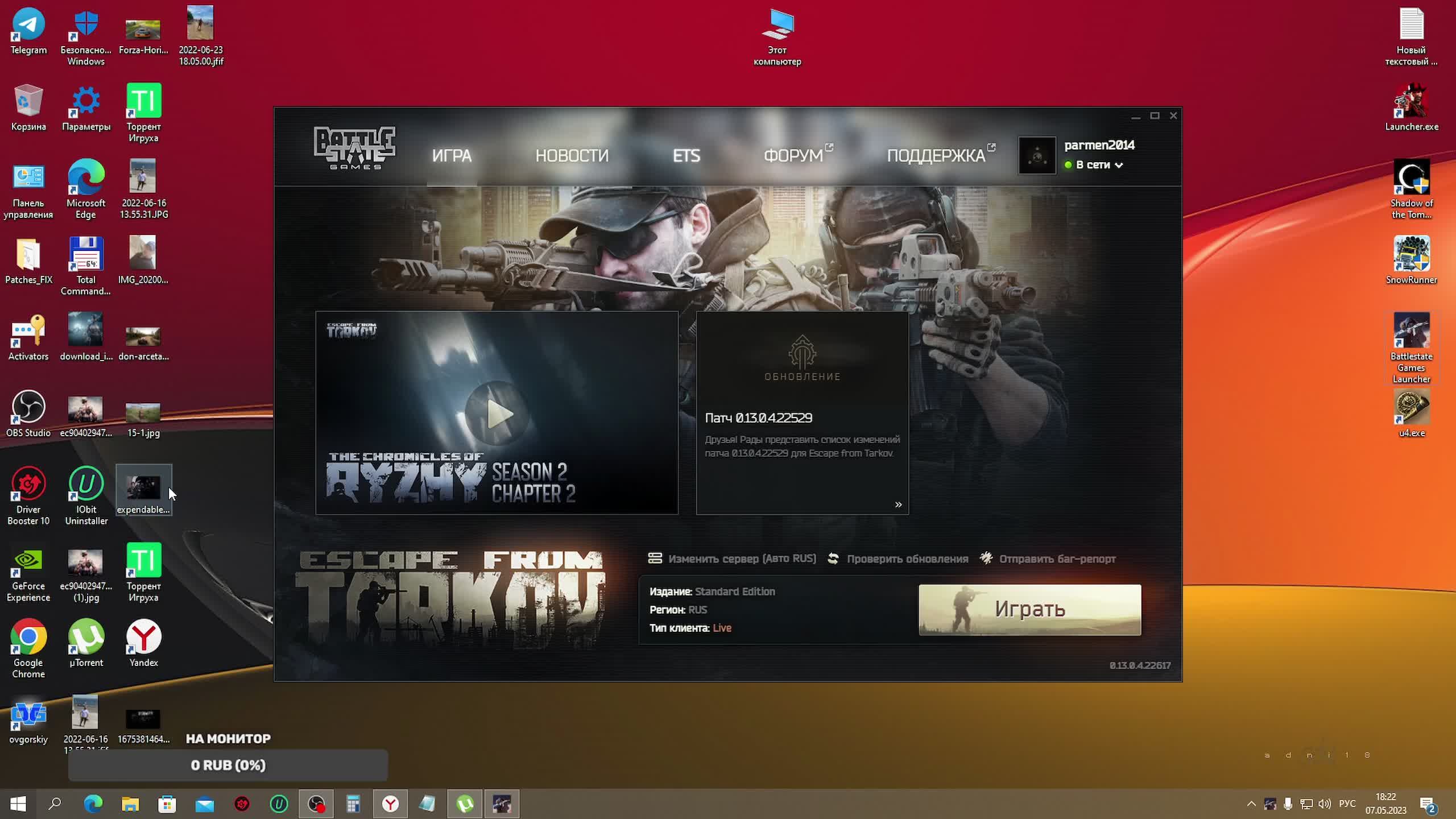
Task: Expand patch news with double arrow
Action: pyautogui.click(x=898, y=504)
